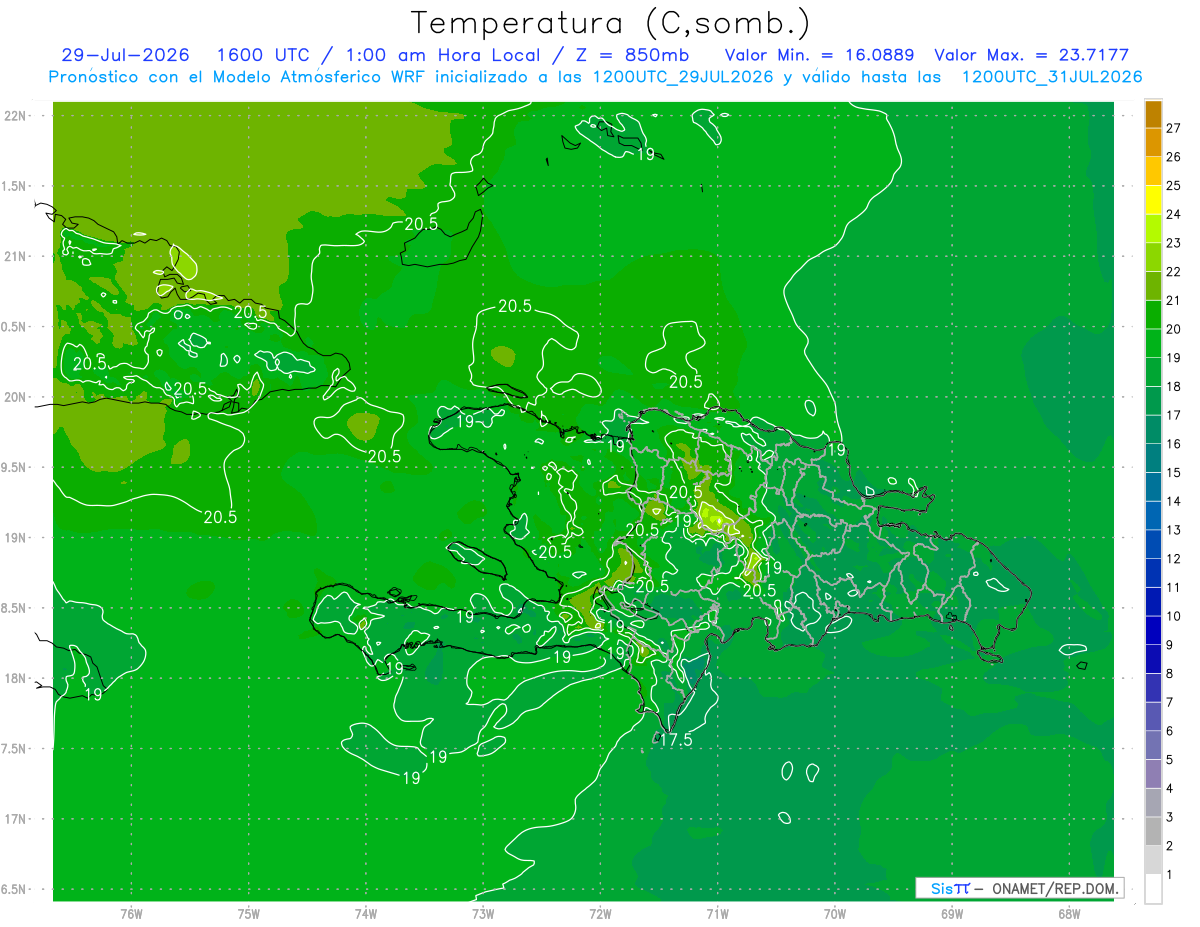Click the '74W' longitude axis label
Viewport: 1200px width, 927px height.
(x=366, y=913)
